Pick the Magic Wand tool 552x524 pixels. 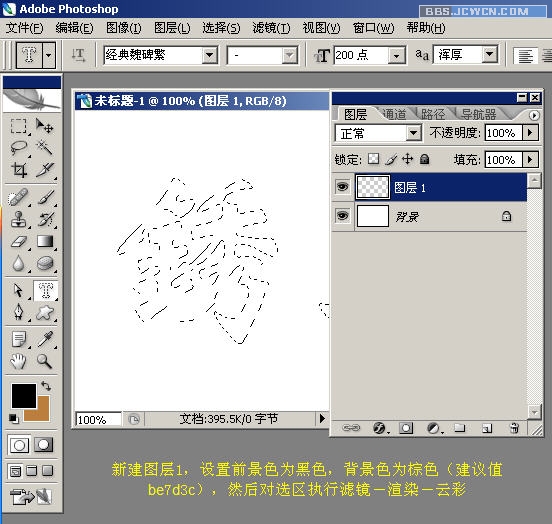pos(45,148)
